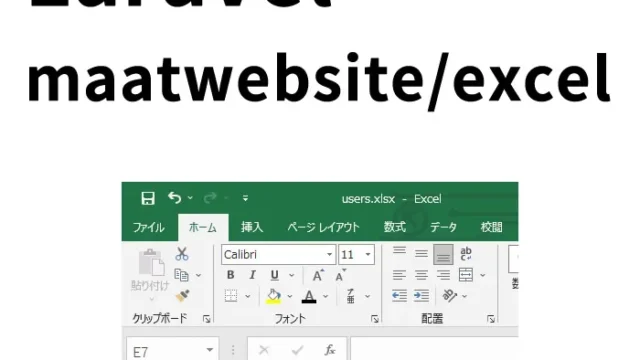Expand the Name Box dropdown arrow
This screenshot has height=360, width=640.
pyautogui.click(x=210, y=350)
